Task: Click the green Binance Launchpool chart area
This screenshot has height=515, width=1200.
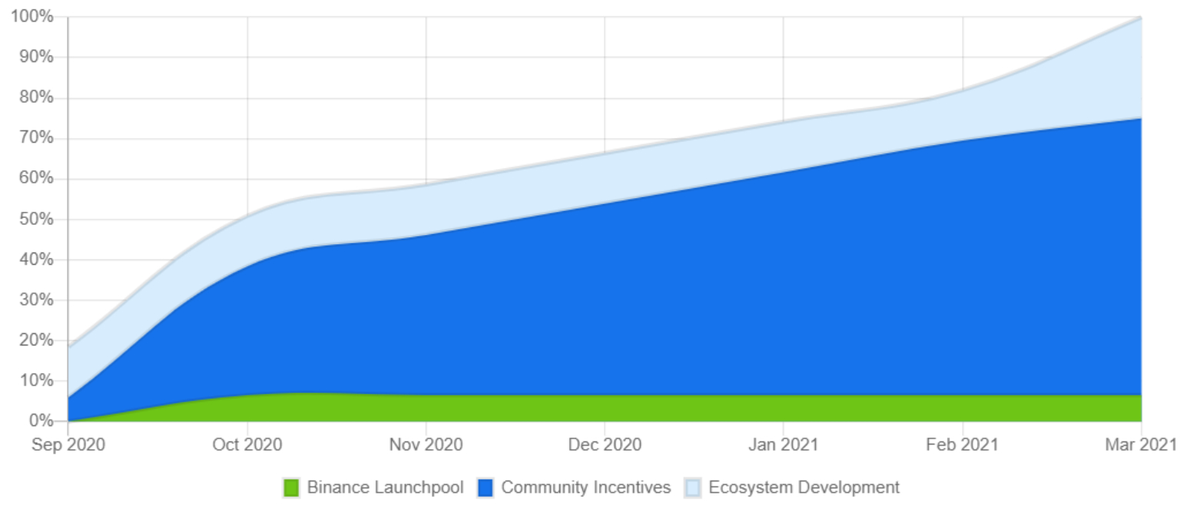Action: (x=700, y=408)
